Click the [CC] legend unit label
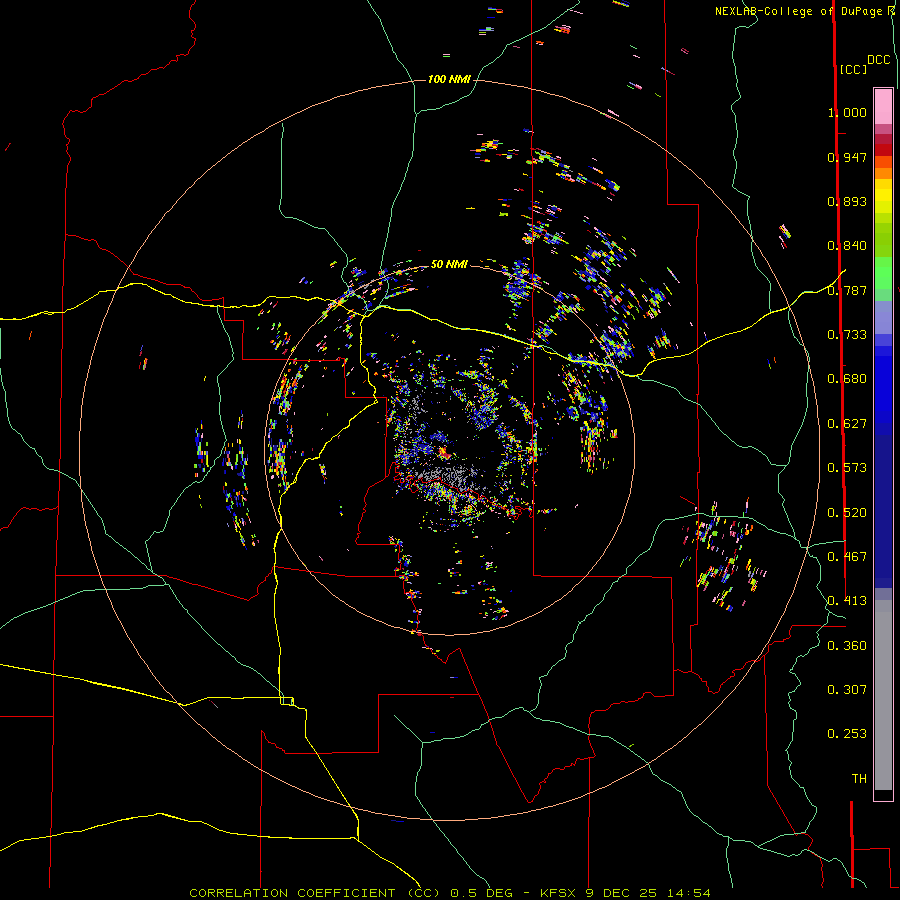The image size is (900, 900). (853, 69)
